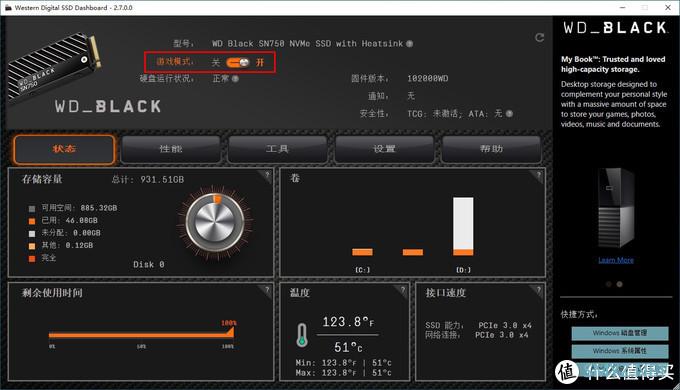This screenshot has width=680, height=390.
Task: Click the unlabeled middle volume bar
Action: 413,252
